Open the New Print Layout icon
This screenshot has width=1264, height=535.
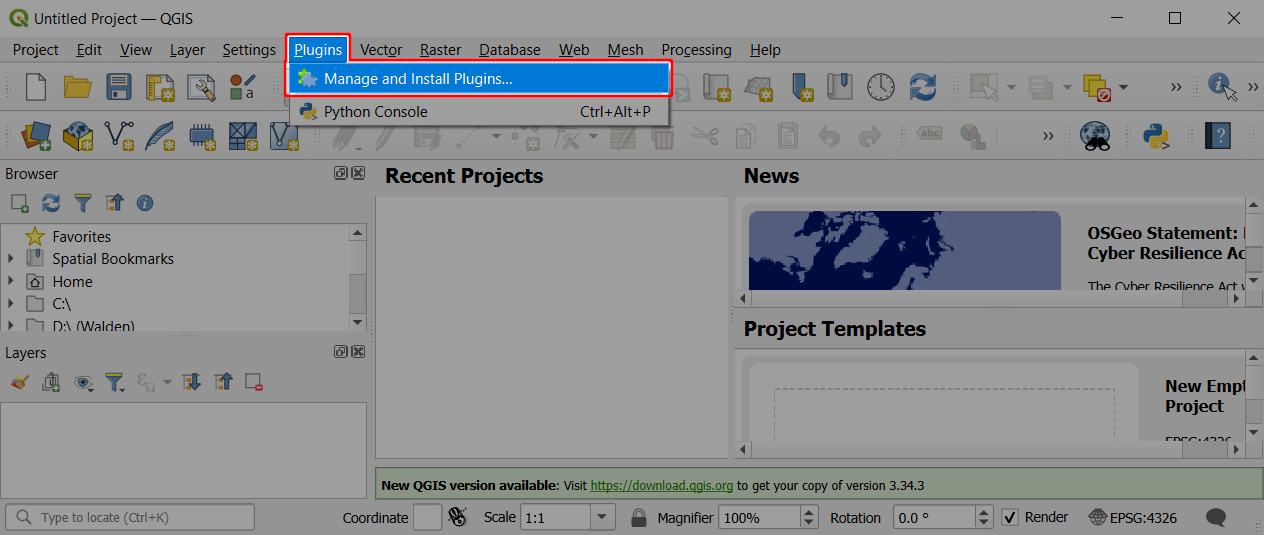[160, 88]
